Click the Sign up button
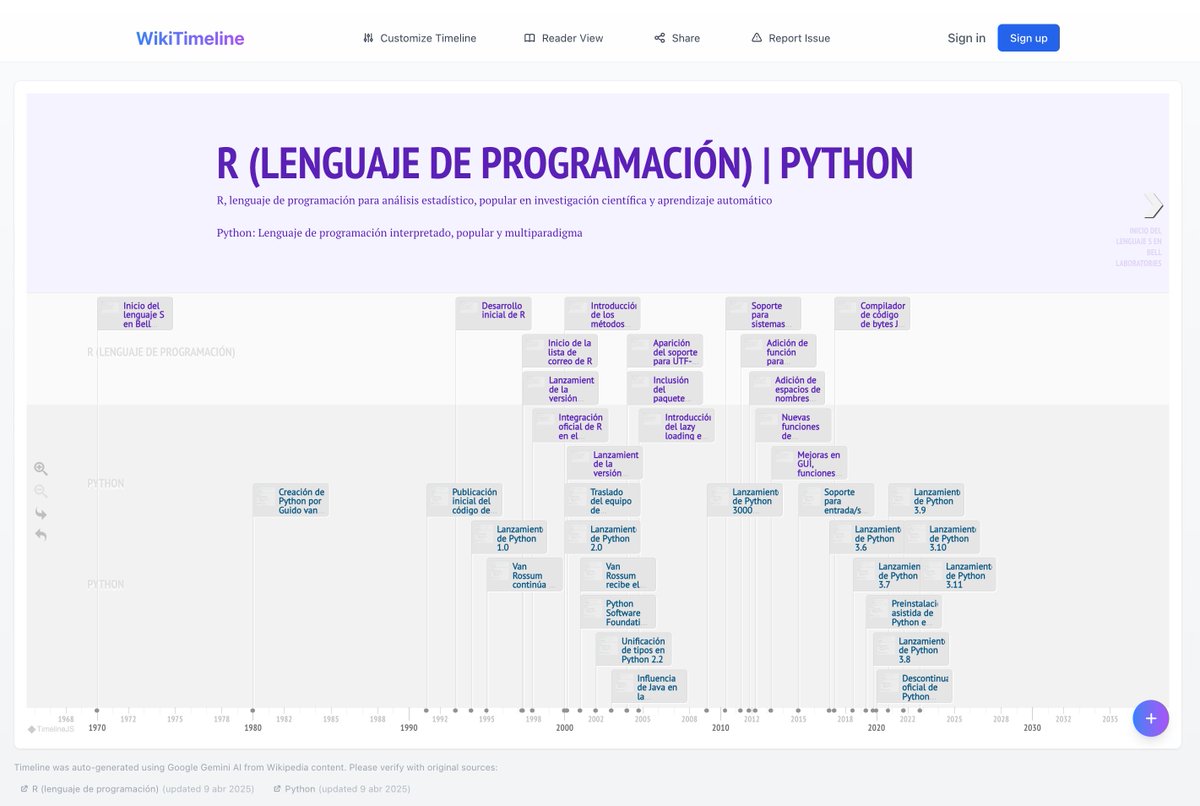The height and width of the screenshot is (806, 1200). coord(1028,38)
